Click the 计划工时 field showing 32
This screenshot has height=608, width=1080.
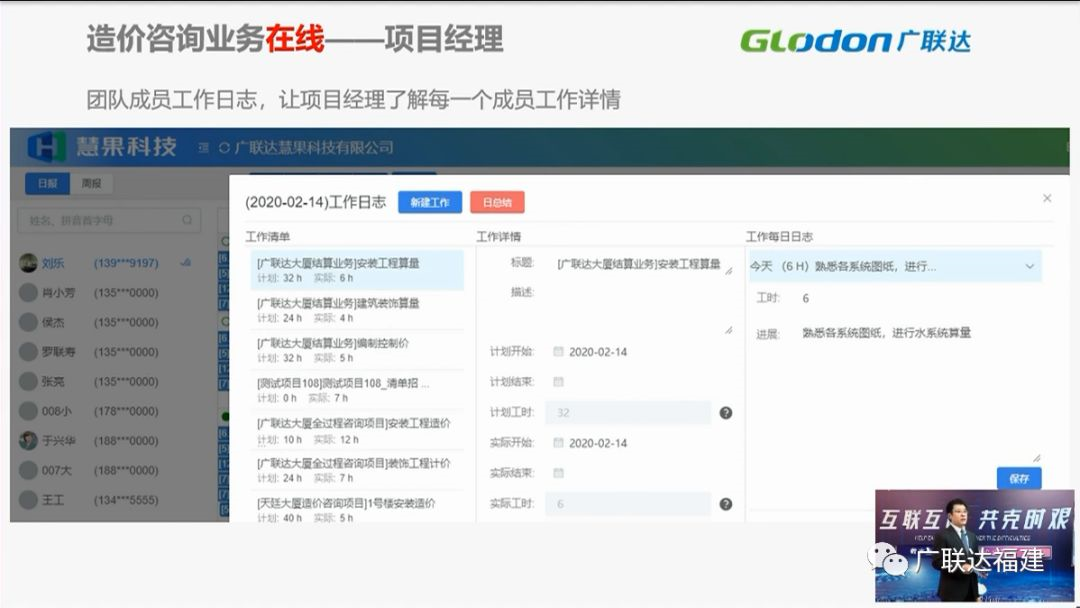click(x=627, y=413)
